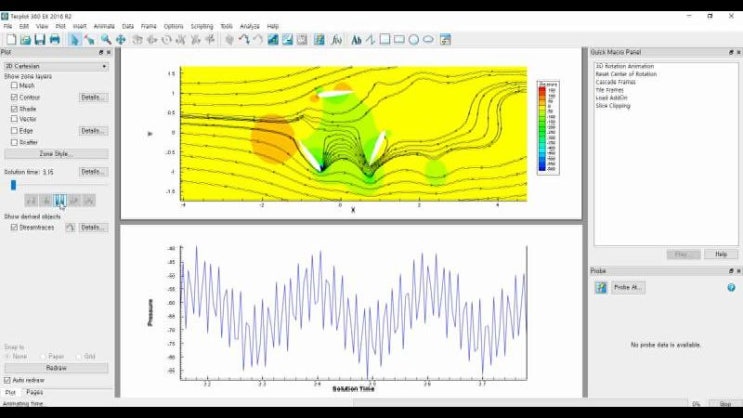Open the Probe panel help icon
This screenshot has height=418, width=743.
click(x=731, y=287)
